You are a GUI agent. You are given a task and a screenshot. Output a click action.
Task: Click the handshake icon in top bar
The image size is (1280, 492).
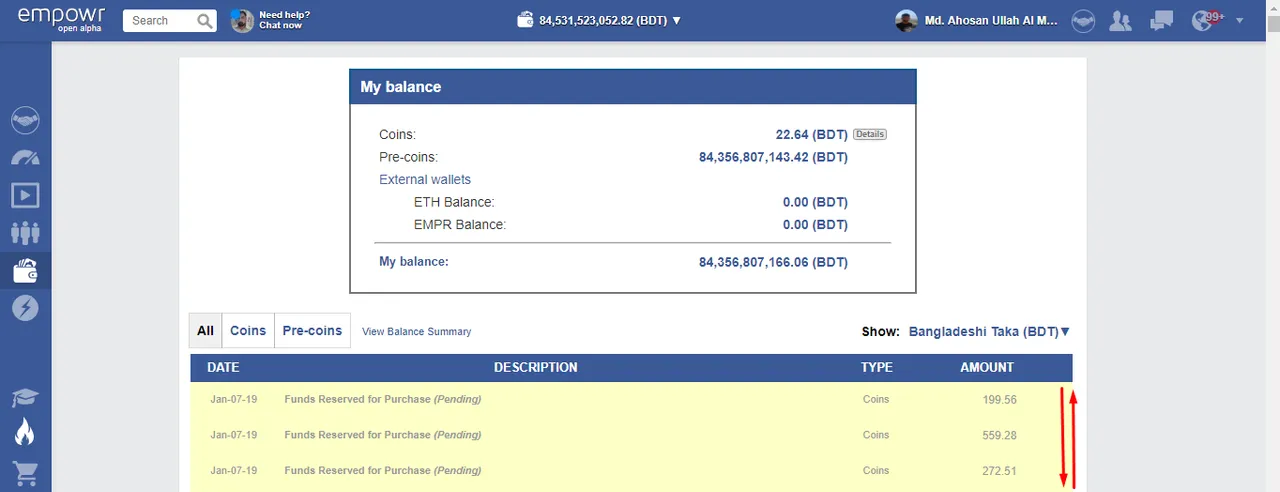(1082, 20)
